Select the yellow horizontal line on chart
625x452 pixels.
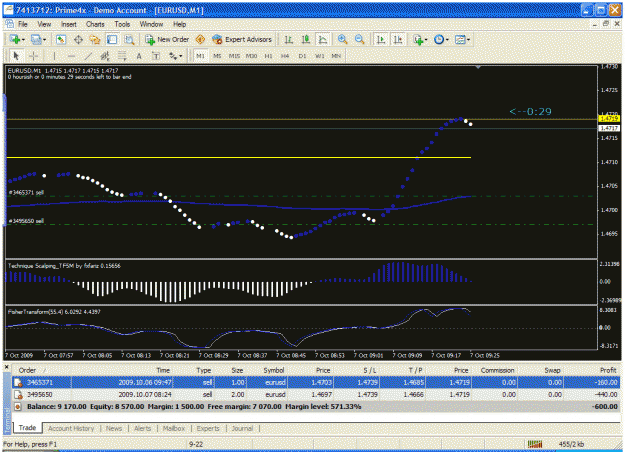coord(239,157)
